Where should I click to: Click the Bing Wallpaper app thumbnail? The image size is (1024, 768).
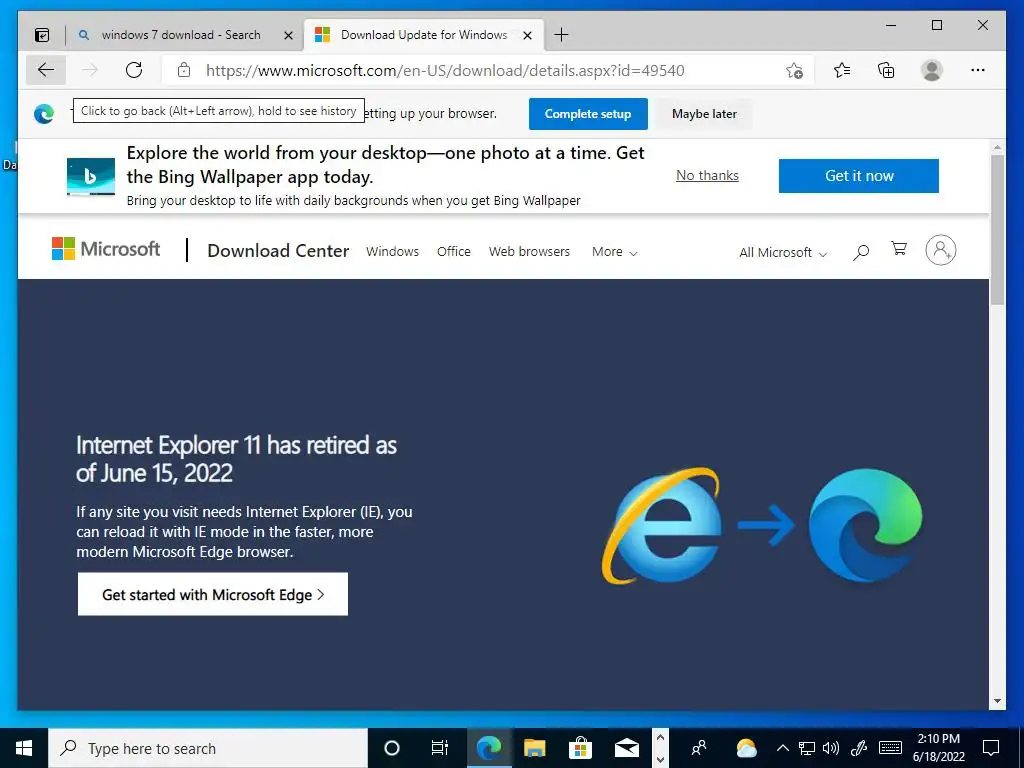point(91,176)
